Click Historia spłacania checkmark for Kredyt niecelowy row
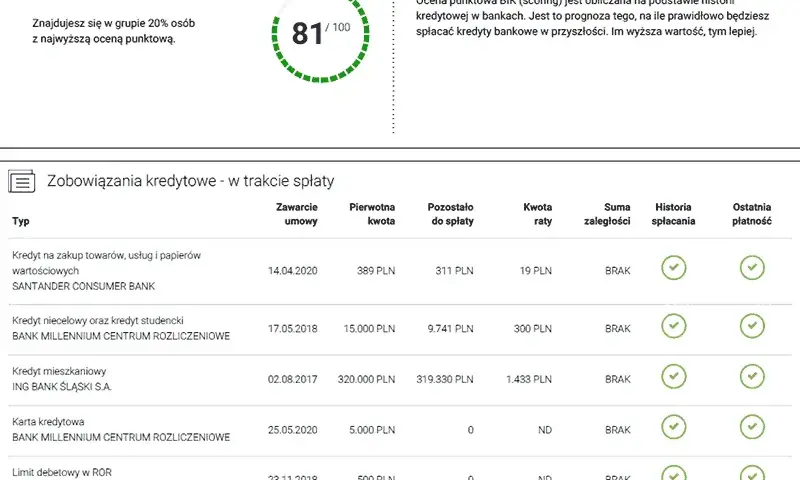Viewport: 800px width, 480px height. tap(673, 326)
